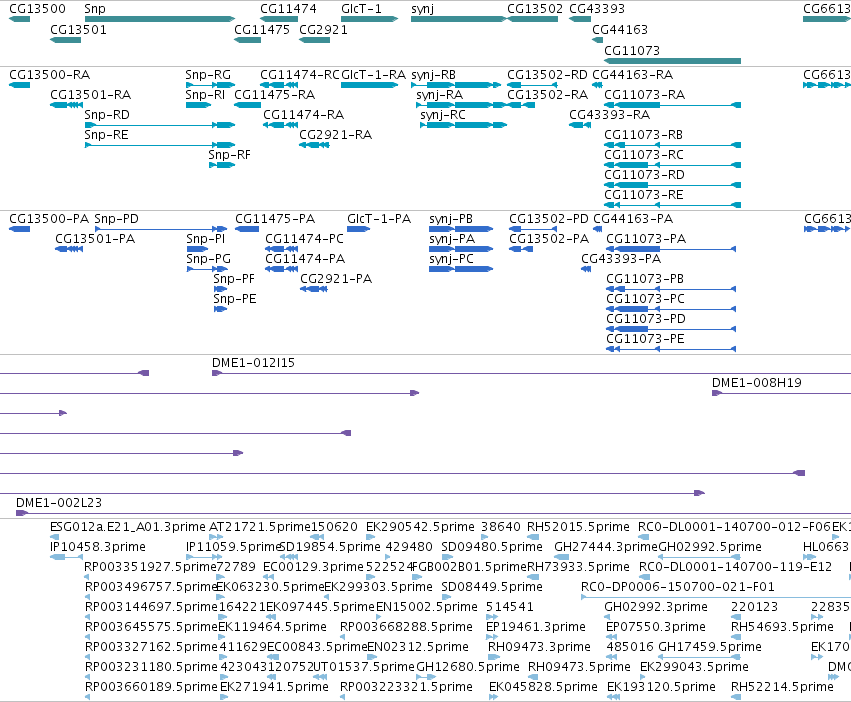851x702 pixels.
Task: Select protein Snp-PD
Action: [x=117, y=219]
